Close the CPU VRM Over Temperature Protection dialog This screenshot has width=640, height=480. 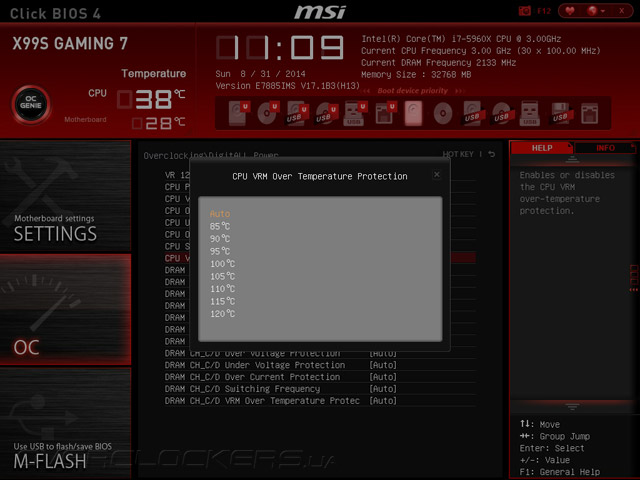(437, 175)
